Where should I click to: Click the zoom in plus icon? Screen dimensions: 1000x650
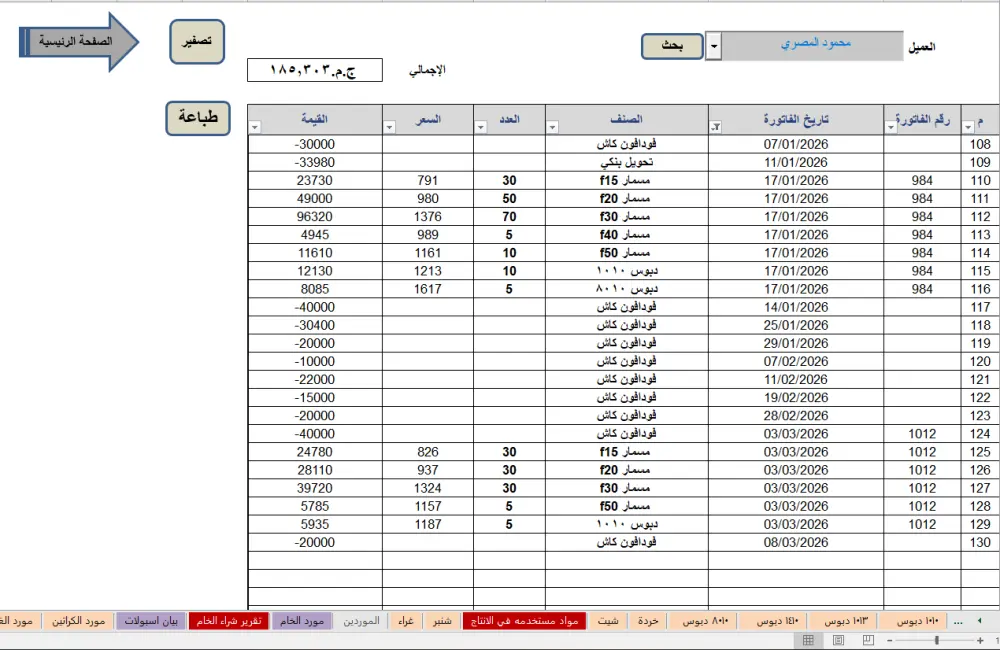(980, 641)
